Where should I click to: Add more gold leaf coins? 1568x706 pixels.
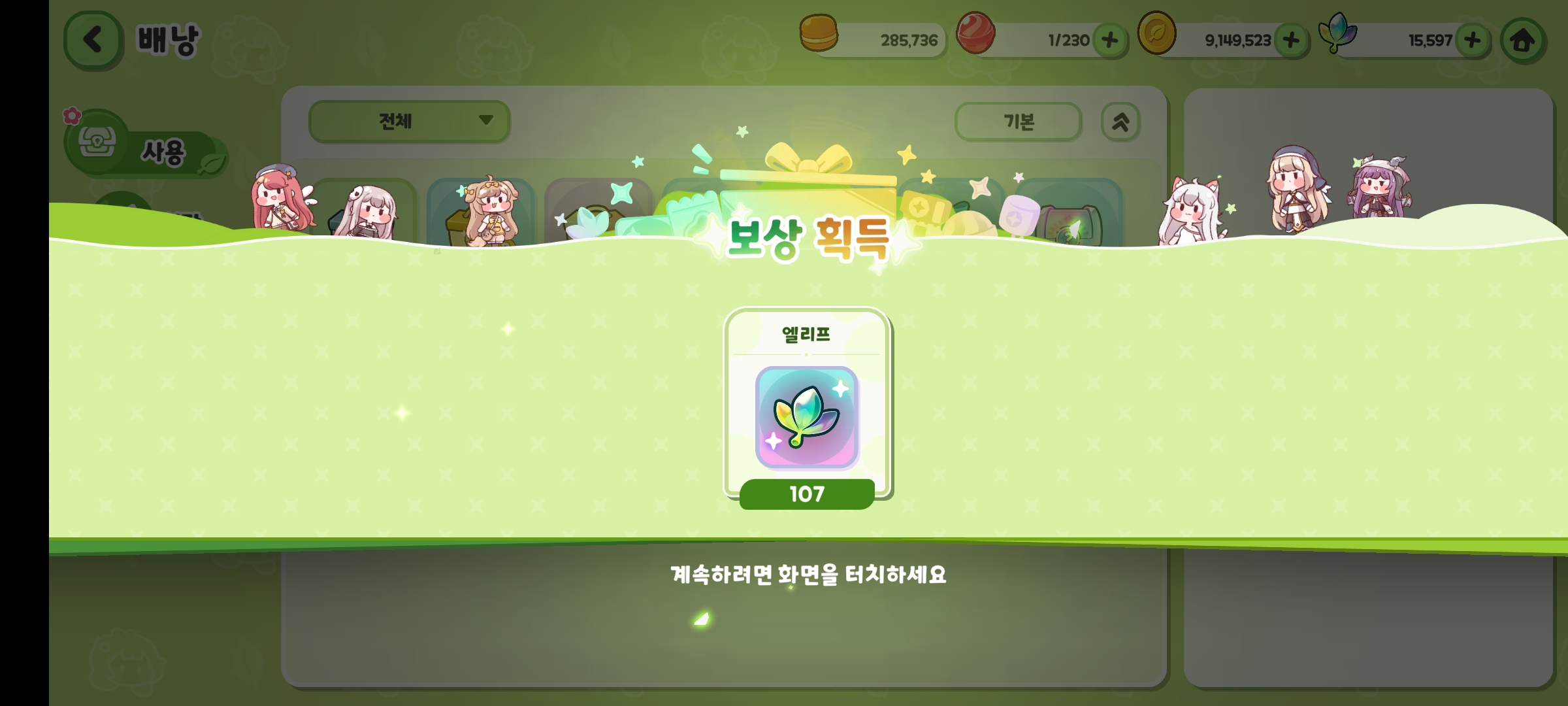(1291, 41)
